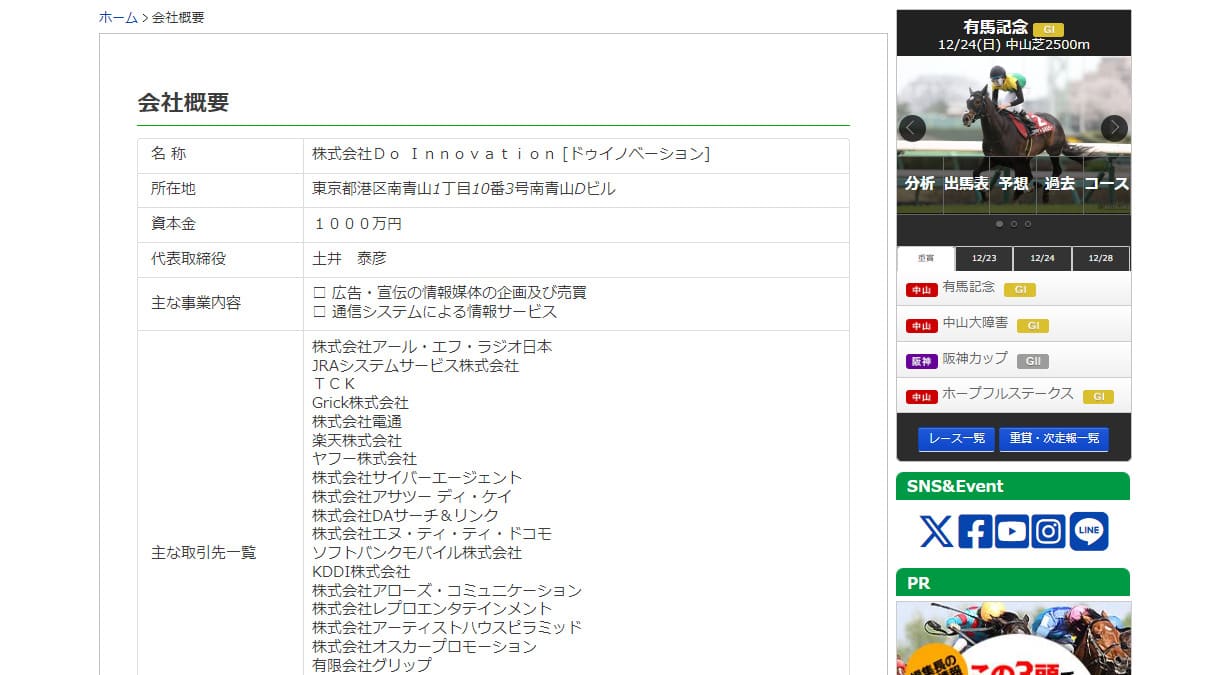Select the third carousel dot indicator

tap(1028, 224)
